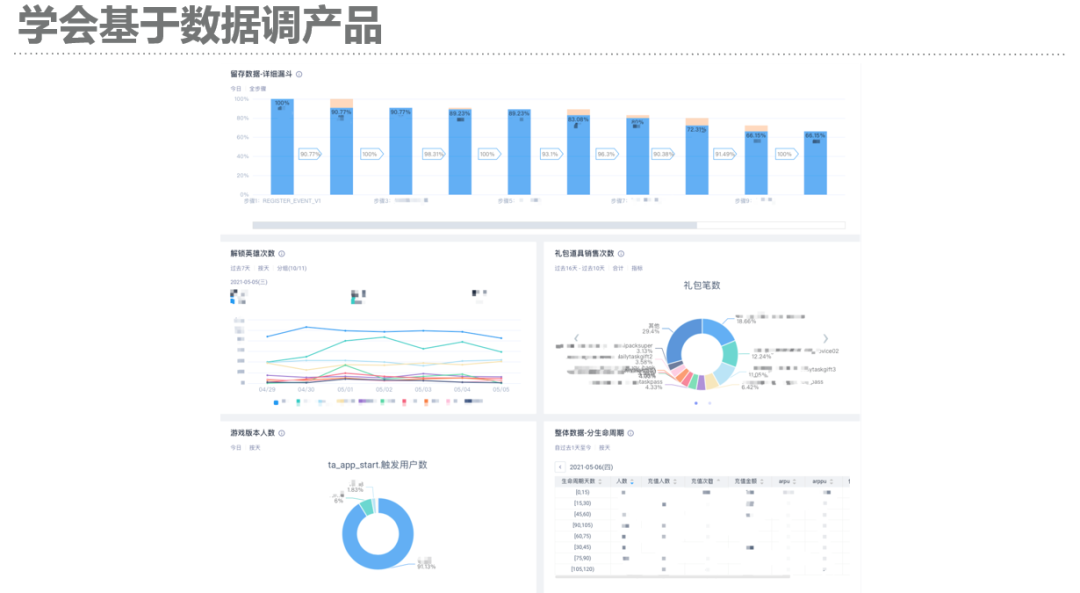Screen dimensions: 1080x593
Task: Open the info tooltip for 礼包道具销售次数
Action: pos(621,253)
